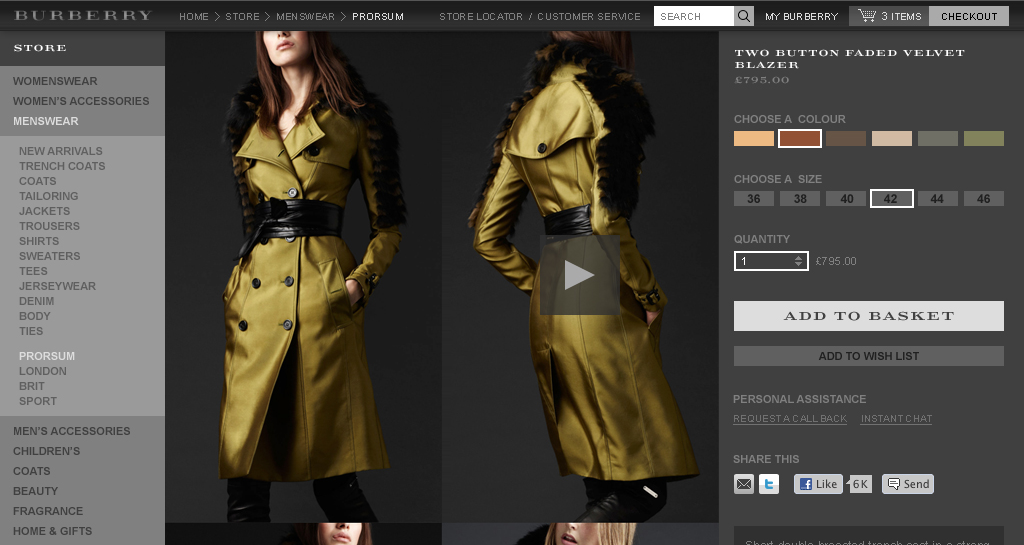Pick size 46
Viewport: 1024px width, 545px height.
click(x=984, y=199)
